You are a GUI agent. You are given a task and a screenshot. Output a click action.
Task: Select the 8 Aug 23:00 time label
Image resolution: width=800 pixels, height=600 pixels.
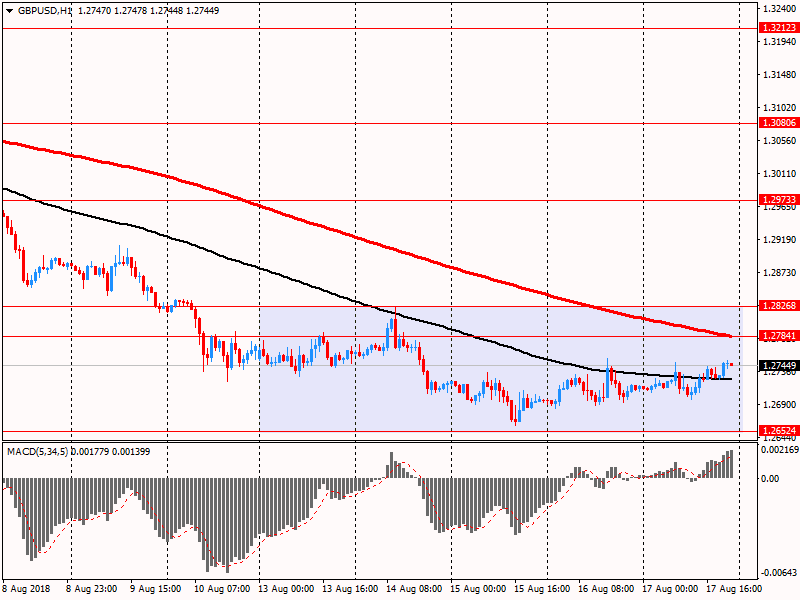92,589
